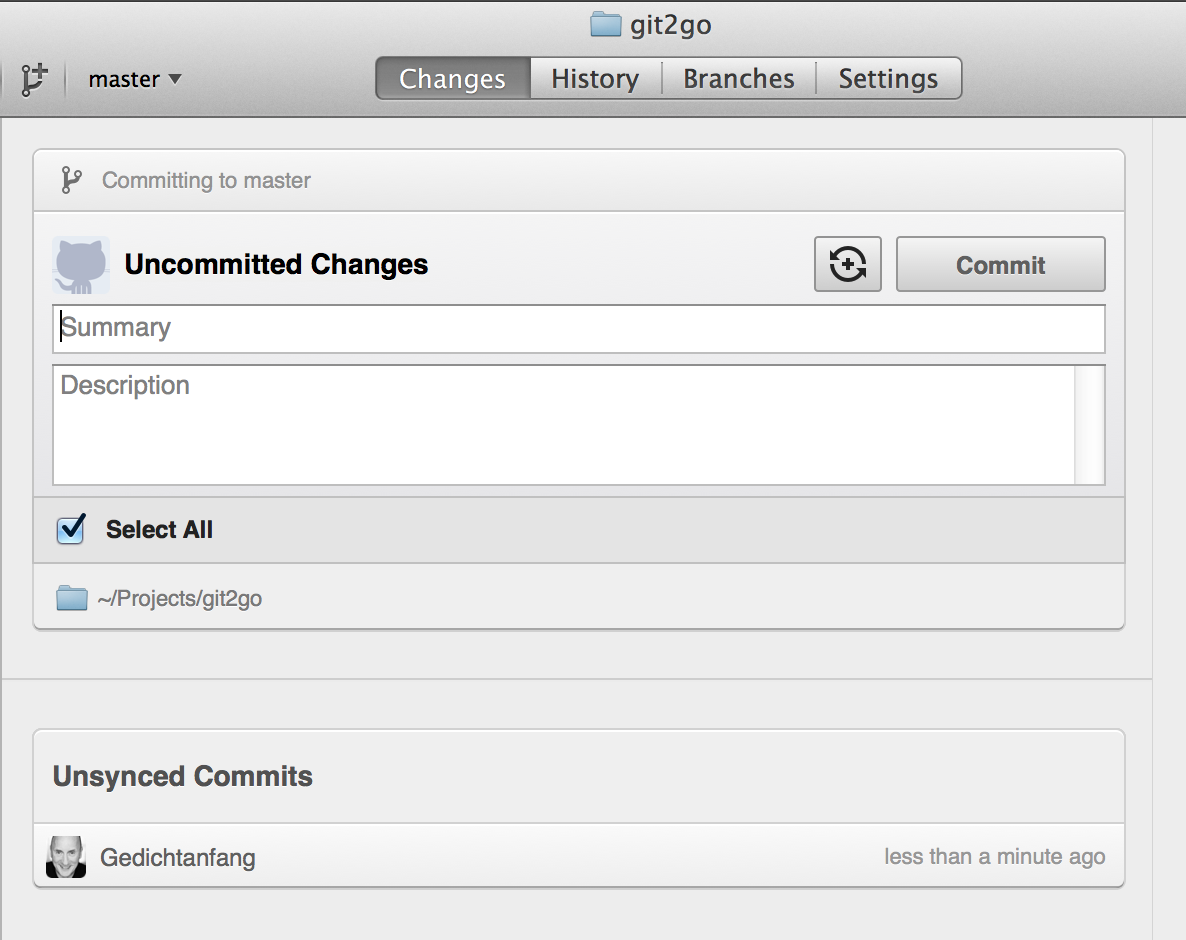Click the git2go repository title

(x=670, y=25)
